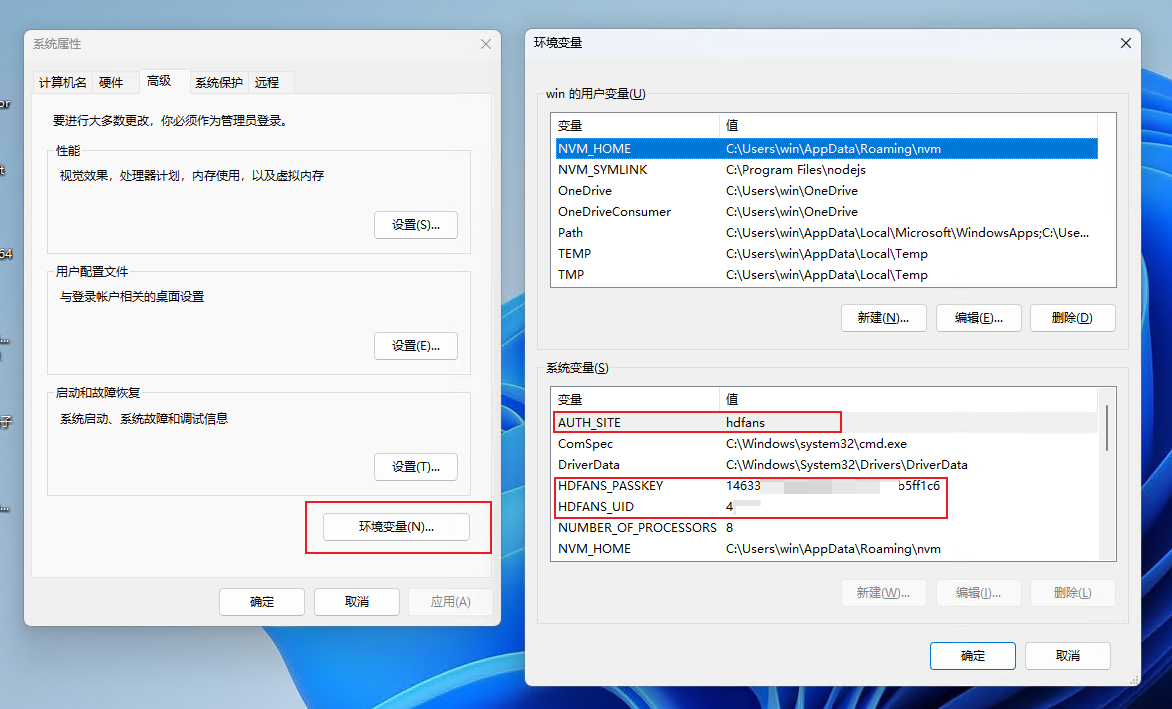This screenshot has height=709, width=1172.
Task: Open 性能 settings with 设置(S) button
Action: click(416, 225)
